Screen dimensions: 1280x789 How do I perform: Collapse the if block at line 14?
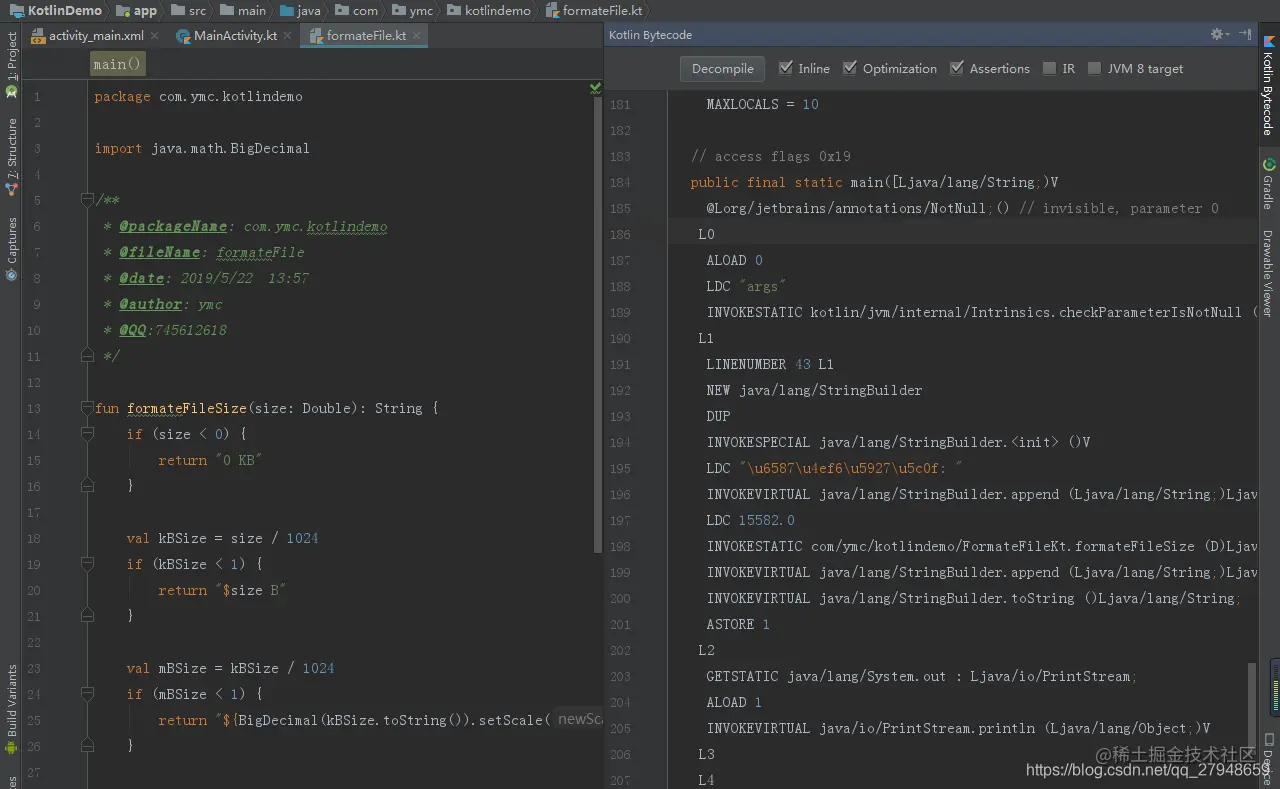tap(87, 434)
